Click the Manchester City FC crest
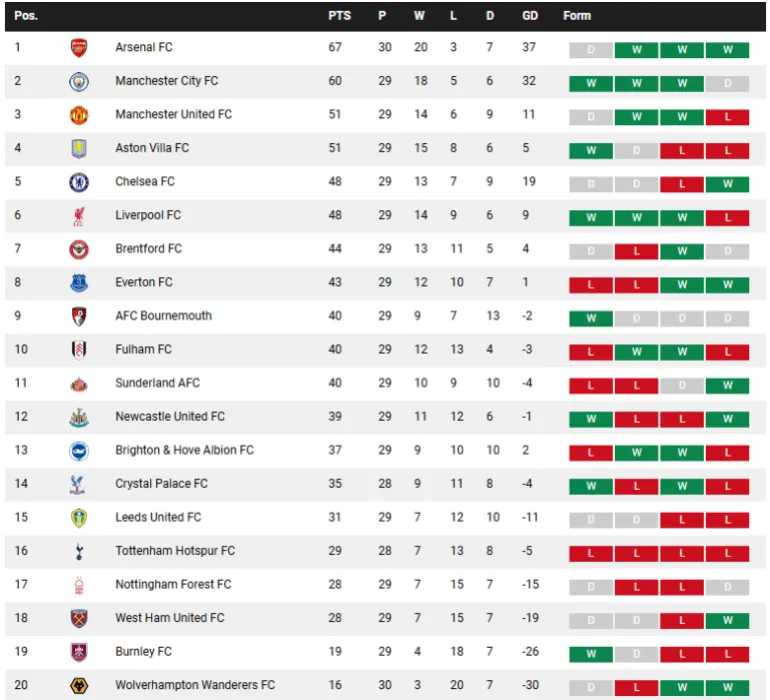 (79, 81)
